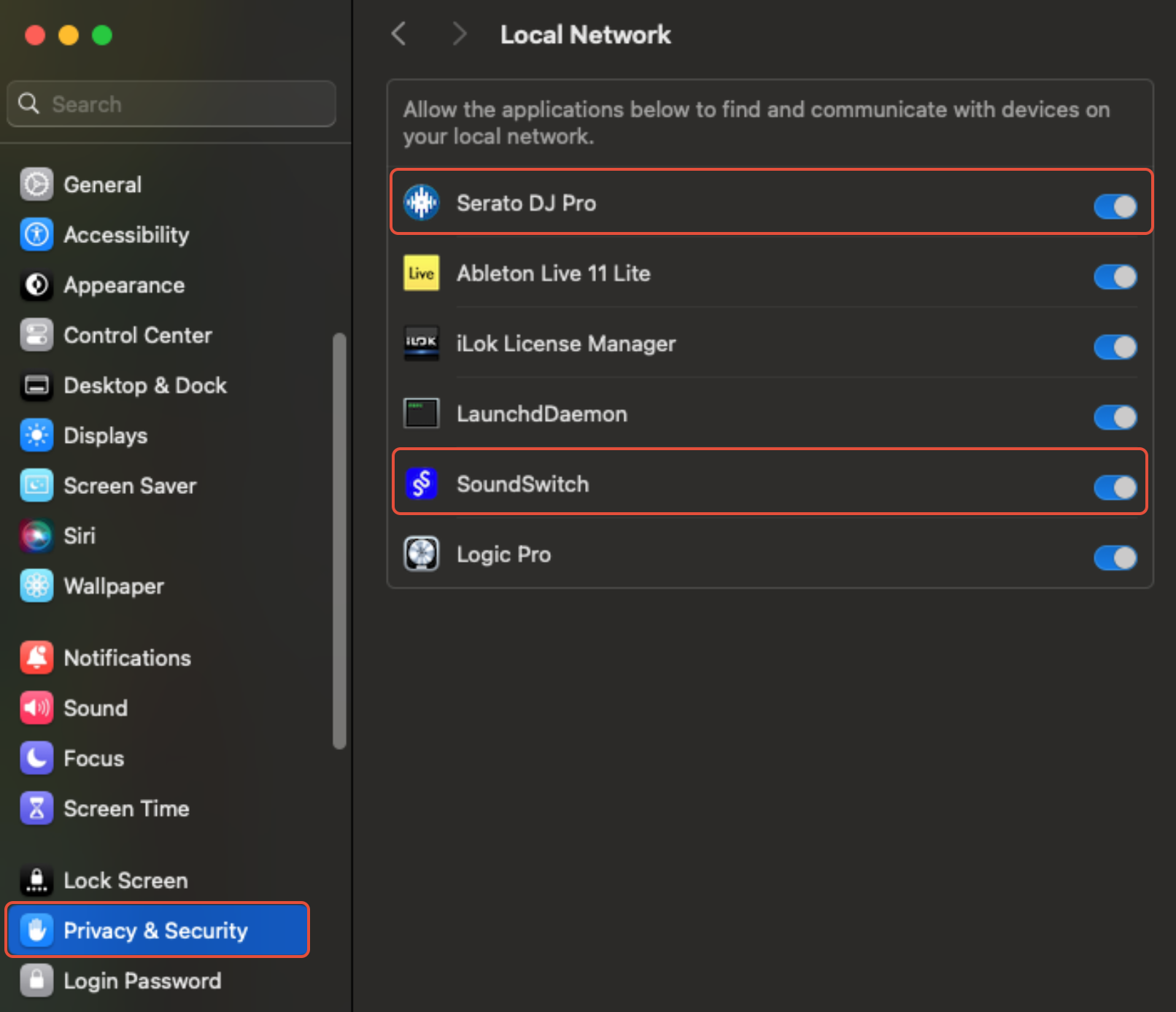This screenshot has height=1012, width=1176.
Task: Open Siri settings label
Action: pyautogui.click(x=80, y=536)
